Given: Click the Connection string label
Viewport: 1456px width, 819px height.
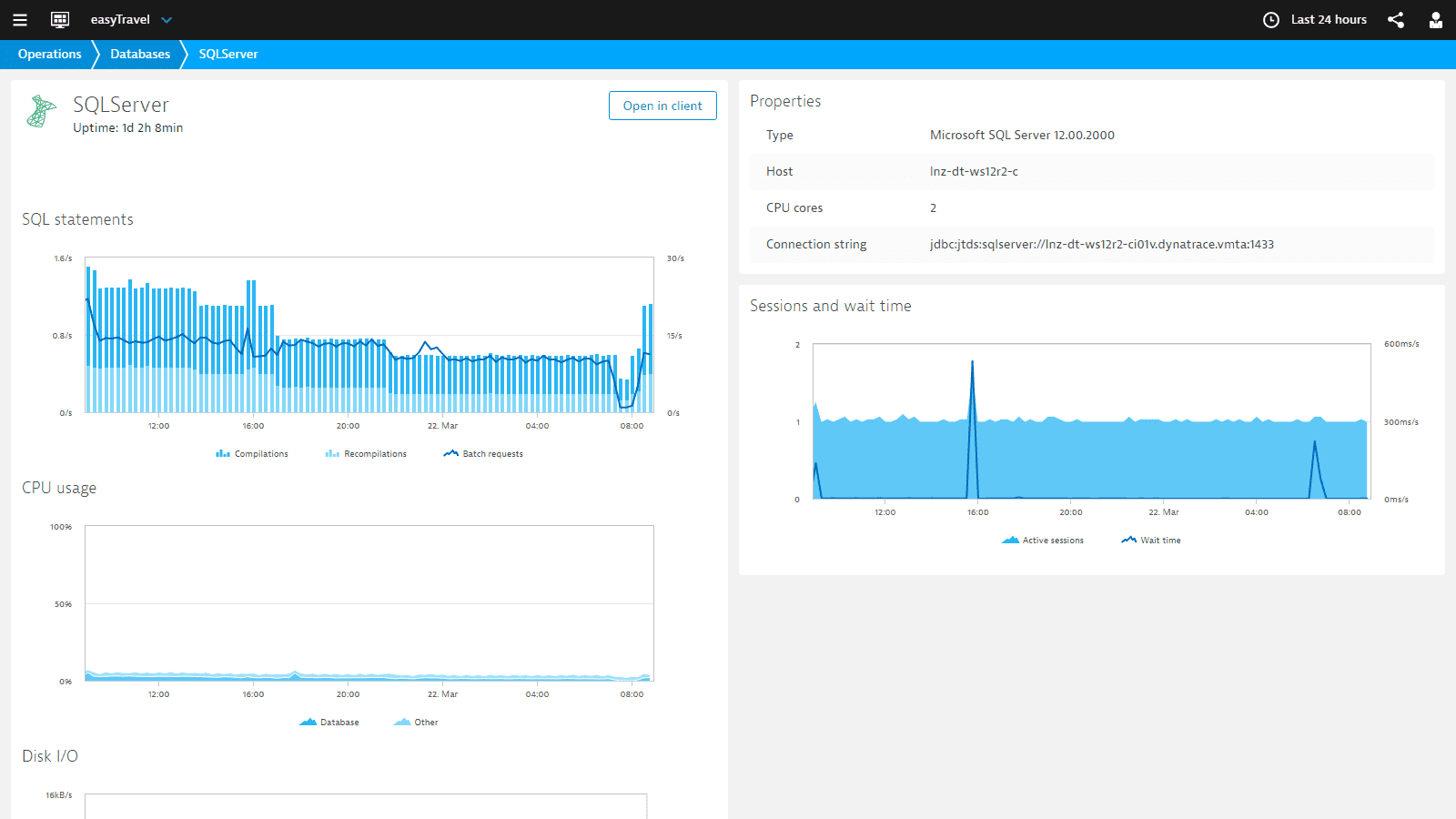Looking at the screenshot, I should pos(816,244).
